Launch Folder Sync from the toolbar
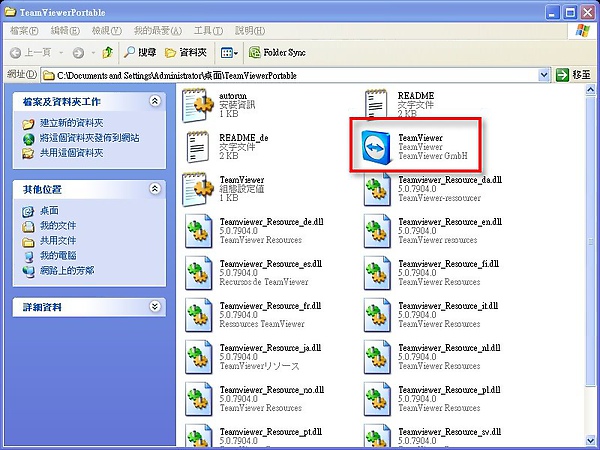 [277, 52]
